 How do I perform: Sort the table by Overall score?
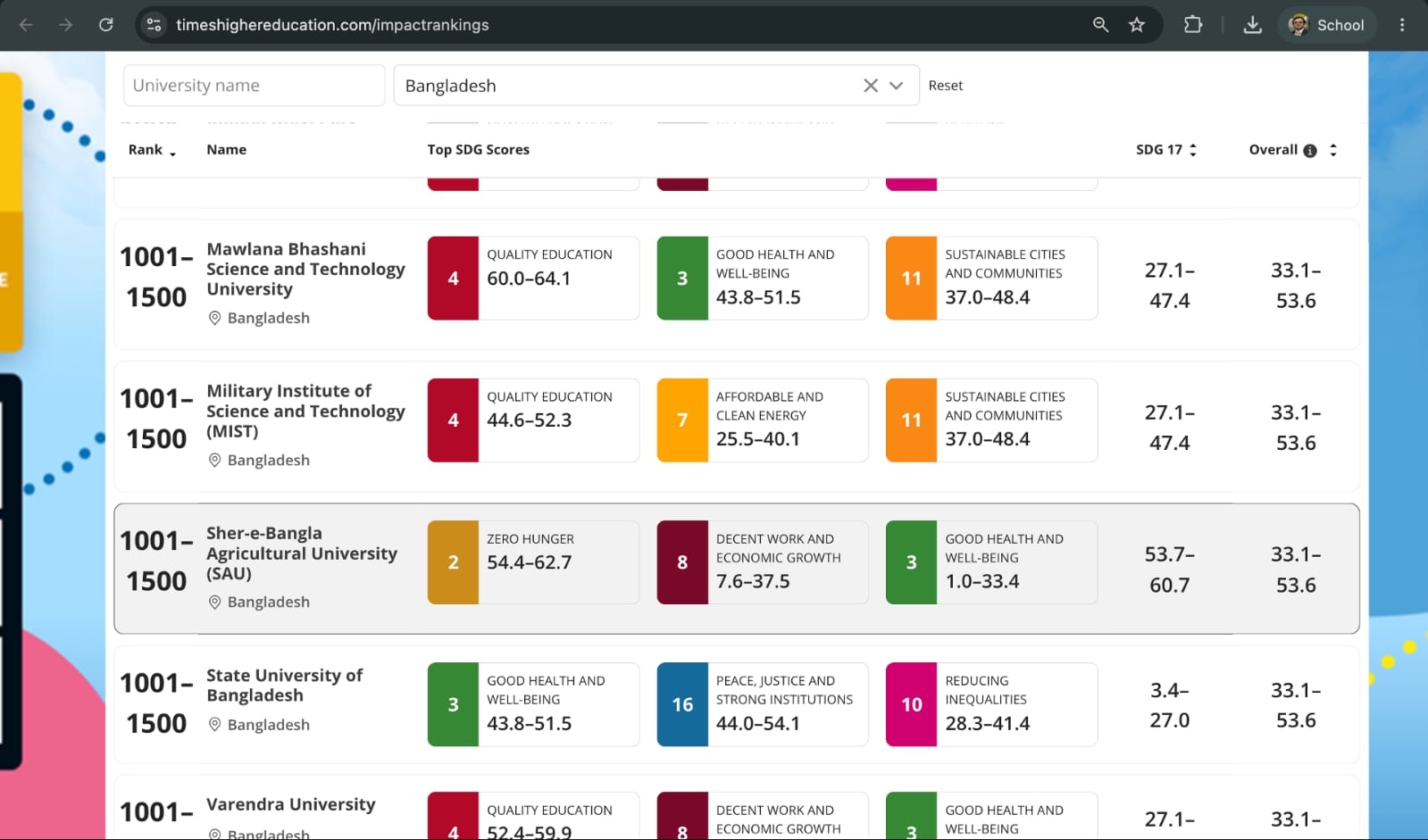(1333, 150)
